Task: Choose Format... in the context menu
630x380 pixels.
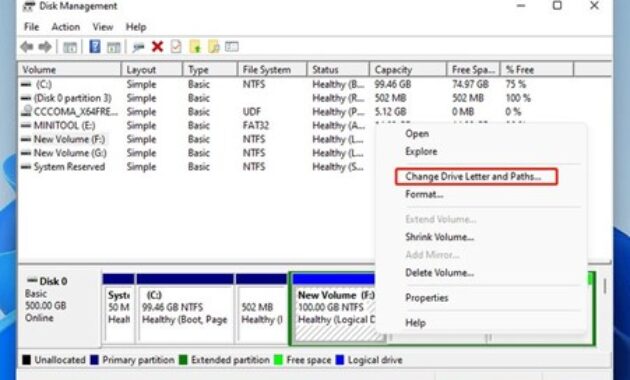Action: 424,194
